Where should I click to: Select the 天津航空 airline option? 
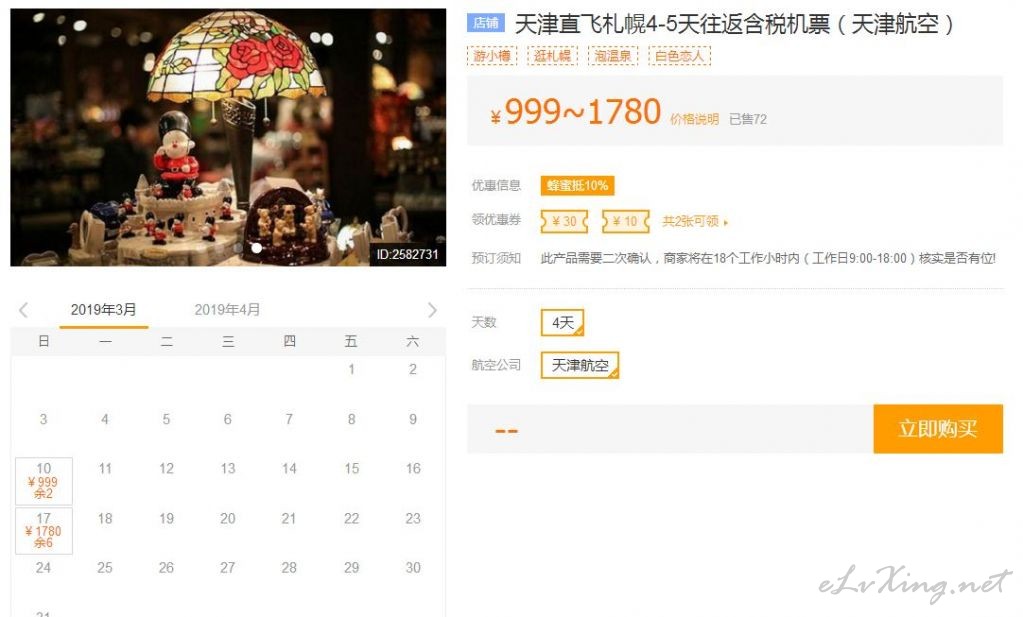[x=580, y=365]
